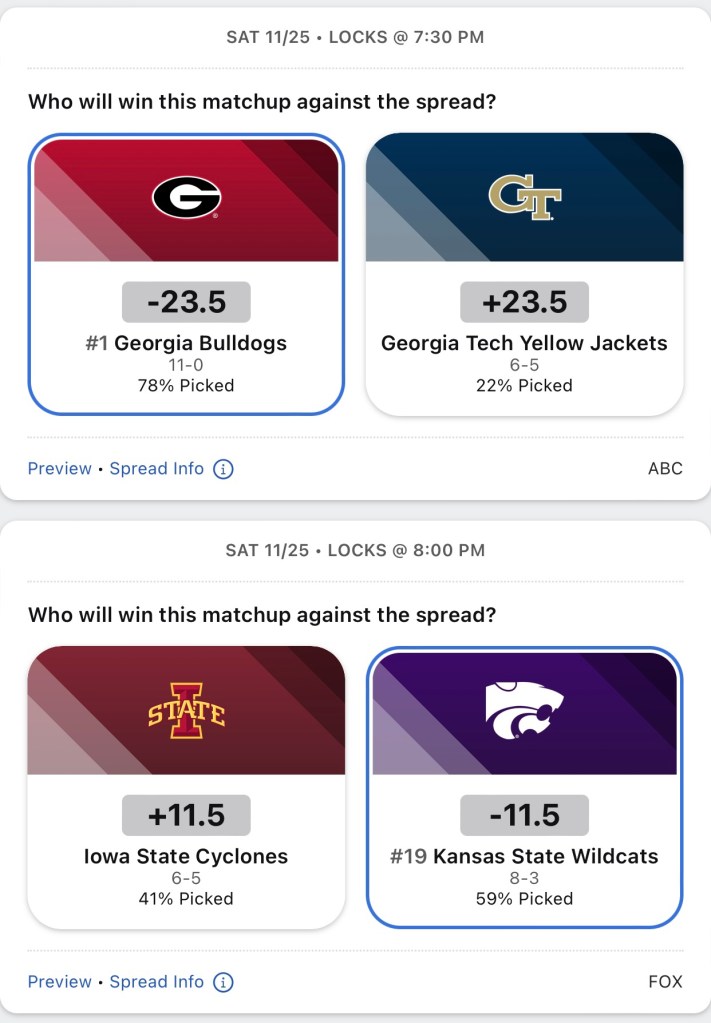
Task: Click the ABC network label
Action: 665,469
